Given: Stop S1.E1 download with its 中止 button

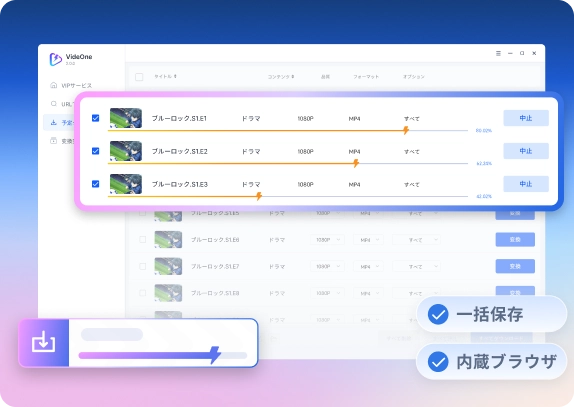Looking at the screenshot, I should pos(526,118).
